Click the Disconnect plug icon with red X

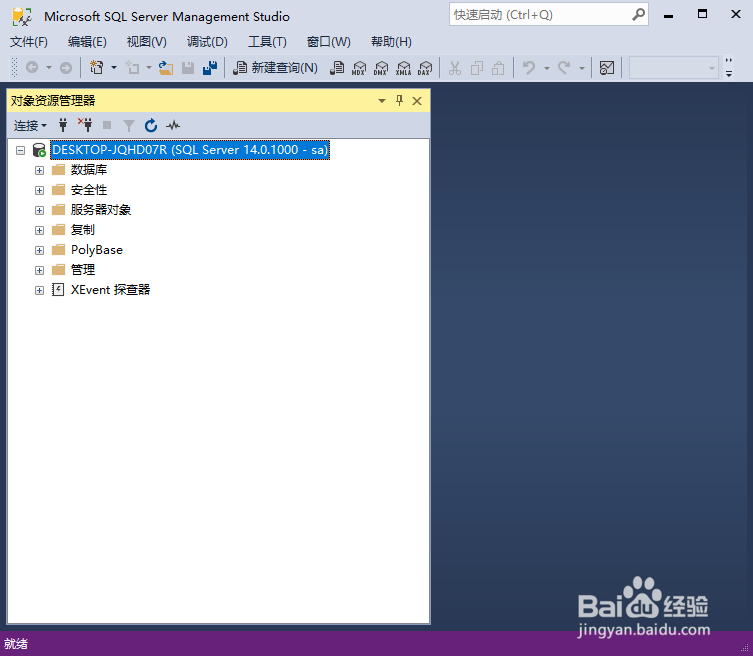[85, 125]
